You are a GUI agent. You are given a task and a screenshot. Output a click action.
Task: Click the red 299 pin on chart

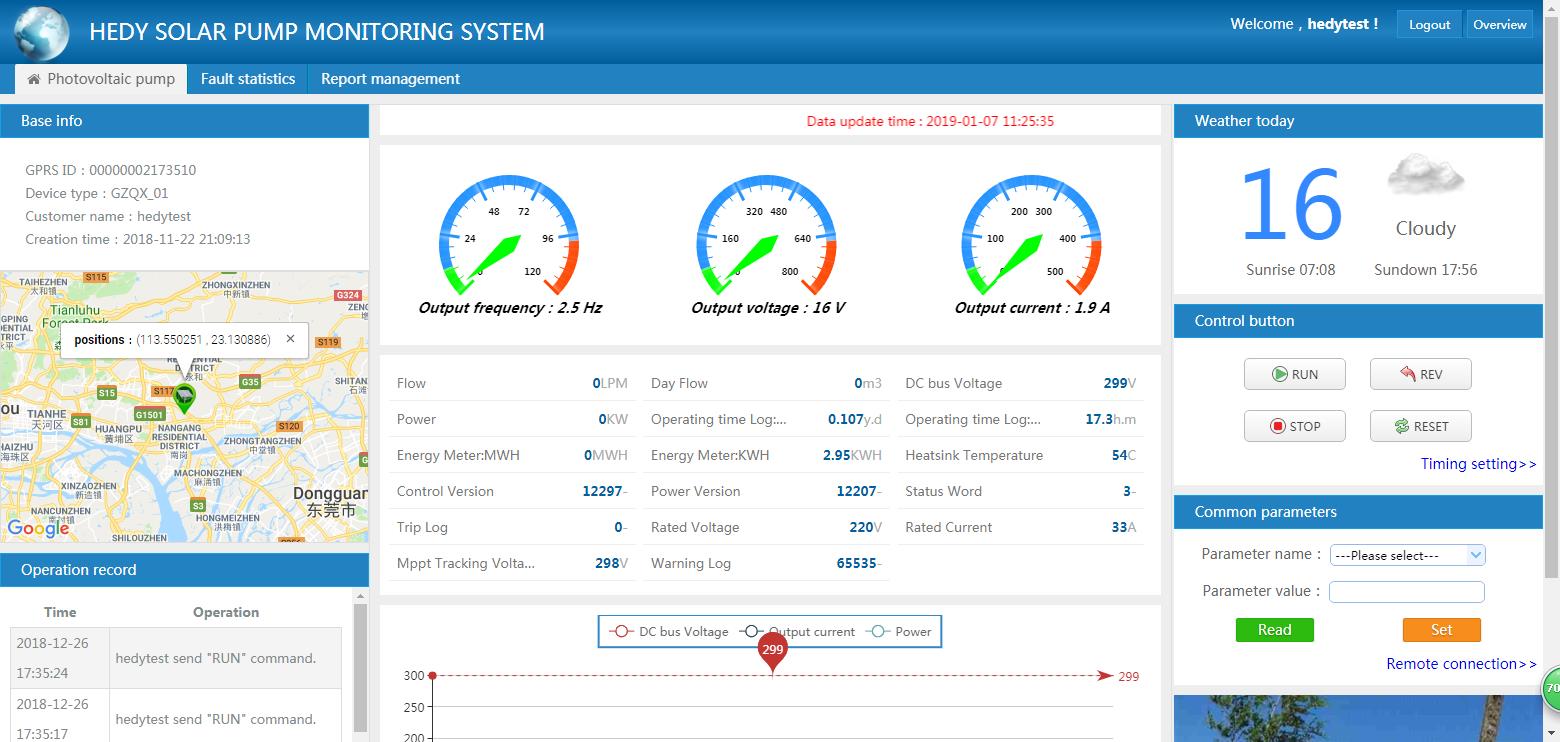pyautogui.click(x=772, y=652)
